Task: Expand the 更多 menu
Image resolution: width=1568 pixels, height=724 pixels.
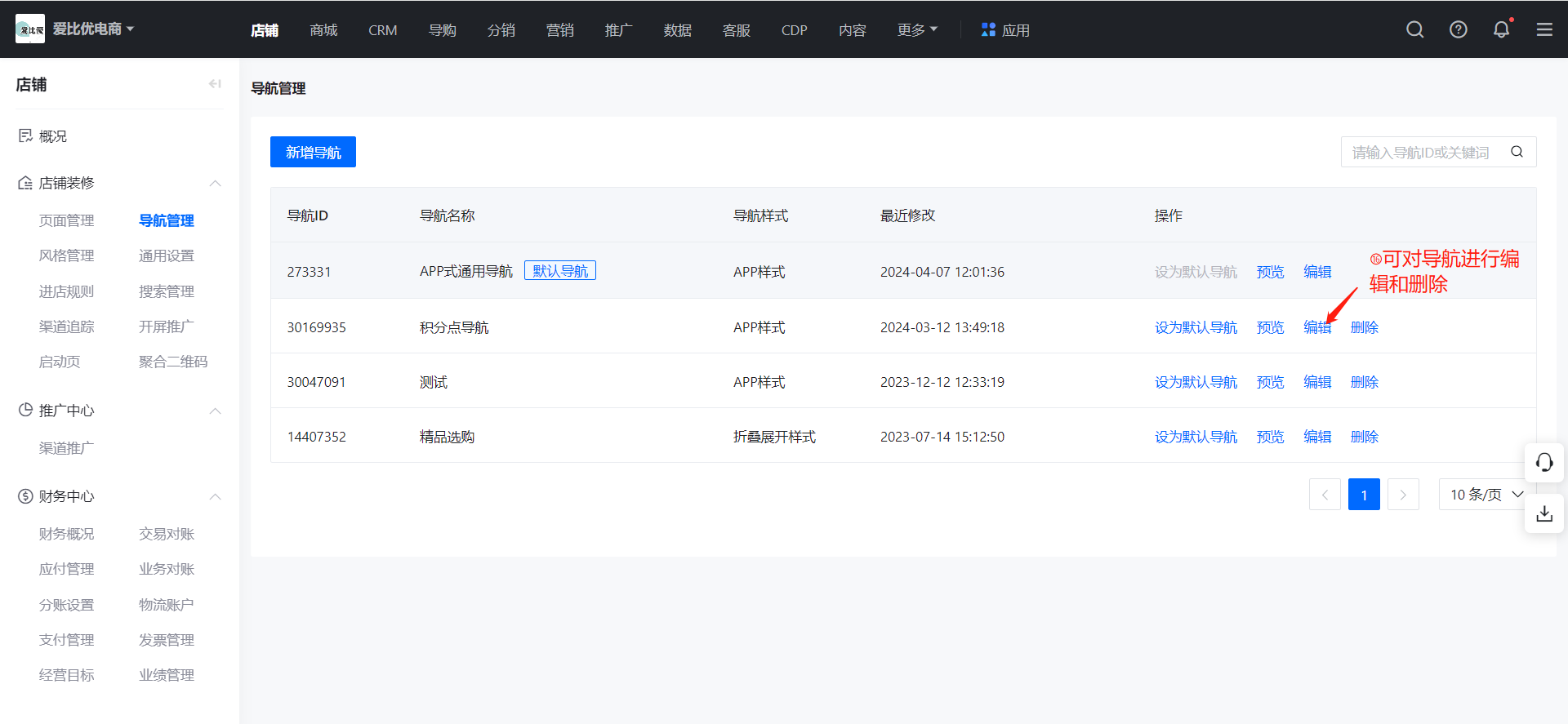Action: pyautogui.click(x=917, y=29)
